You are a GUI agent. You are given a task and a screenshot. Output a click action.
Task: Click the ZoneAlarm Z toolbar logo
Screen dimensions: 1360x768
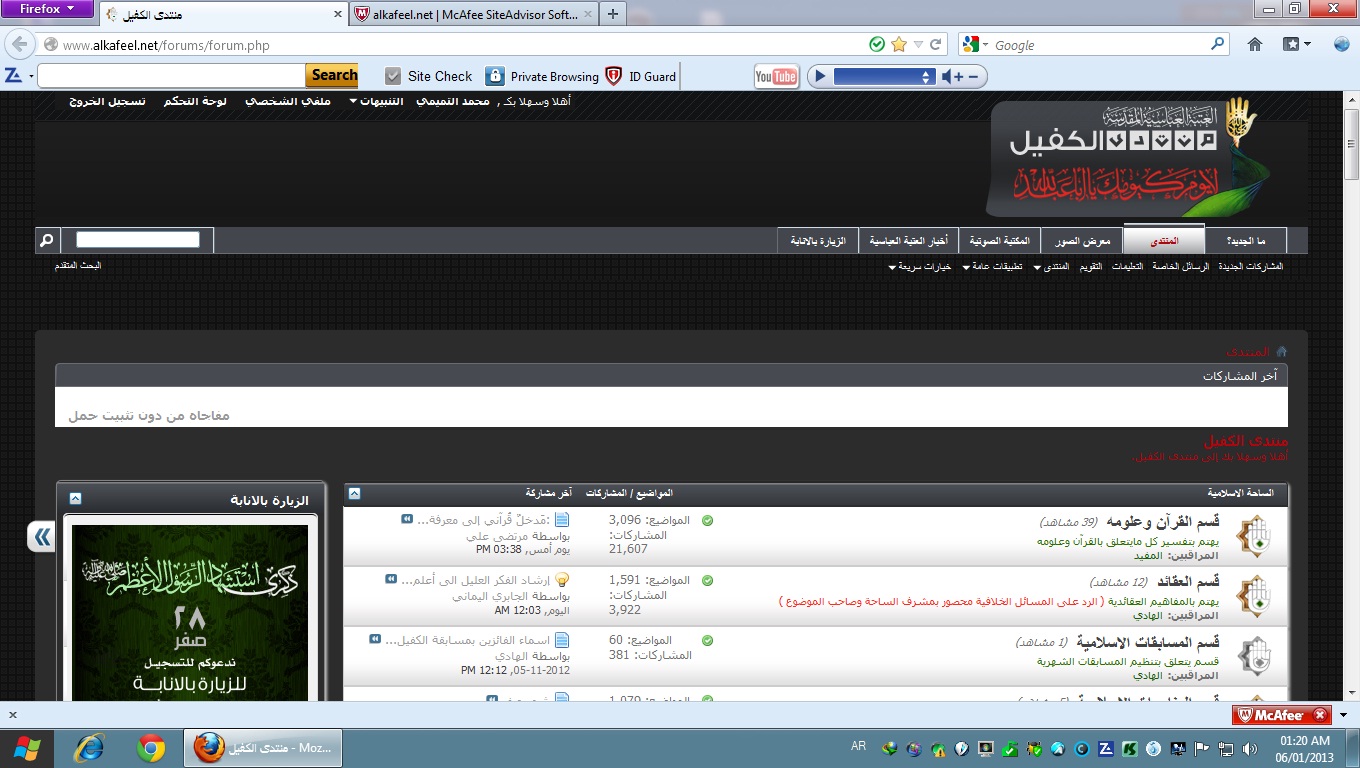[13, 75]
